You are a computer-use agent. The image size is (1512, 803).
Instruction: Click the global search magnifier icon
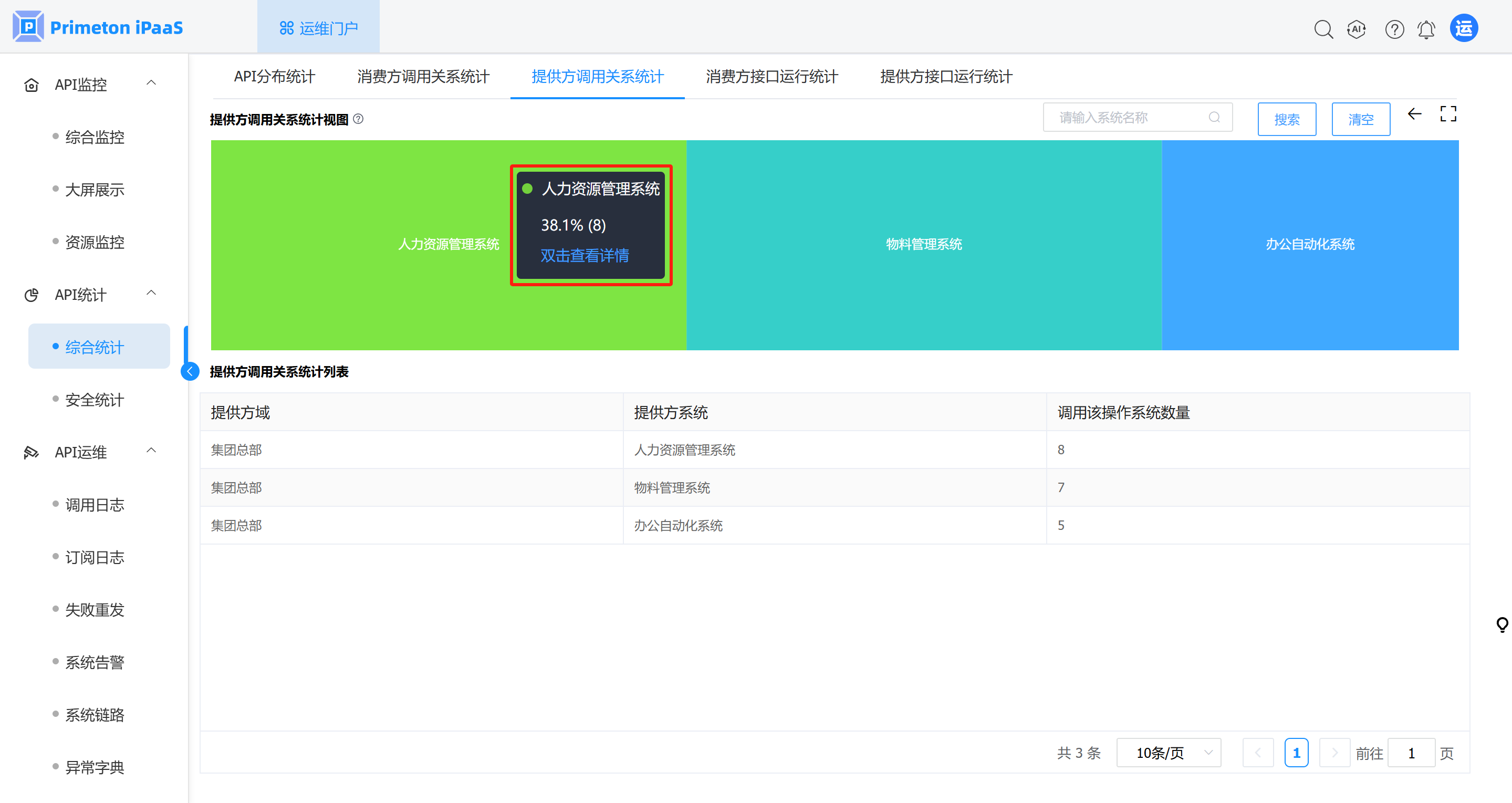(x=1323, y=29)
